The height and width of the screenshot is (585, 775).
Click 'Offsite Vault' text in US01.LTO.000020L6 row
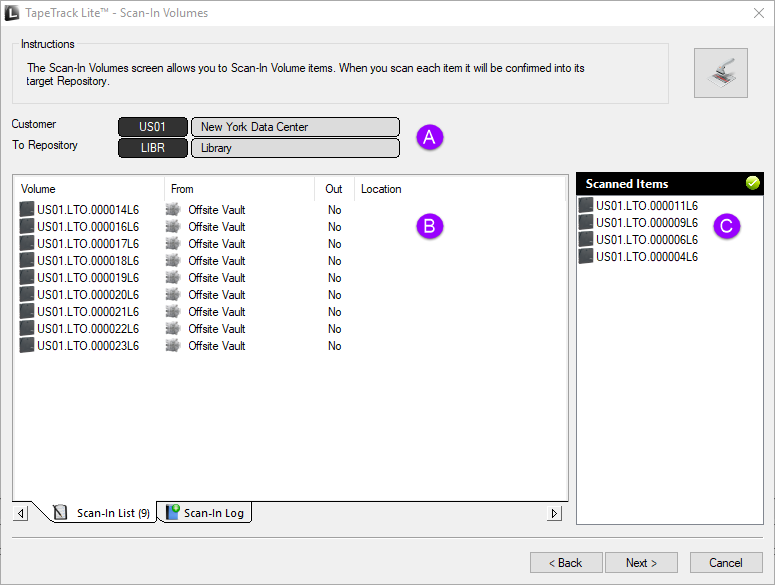(216, 294)
